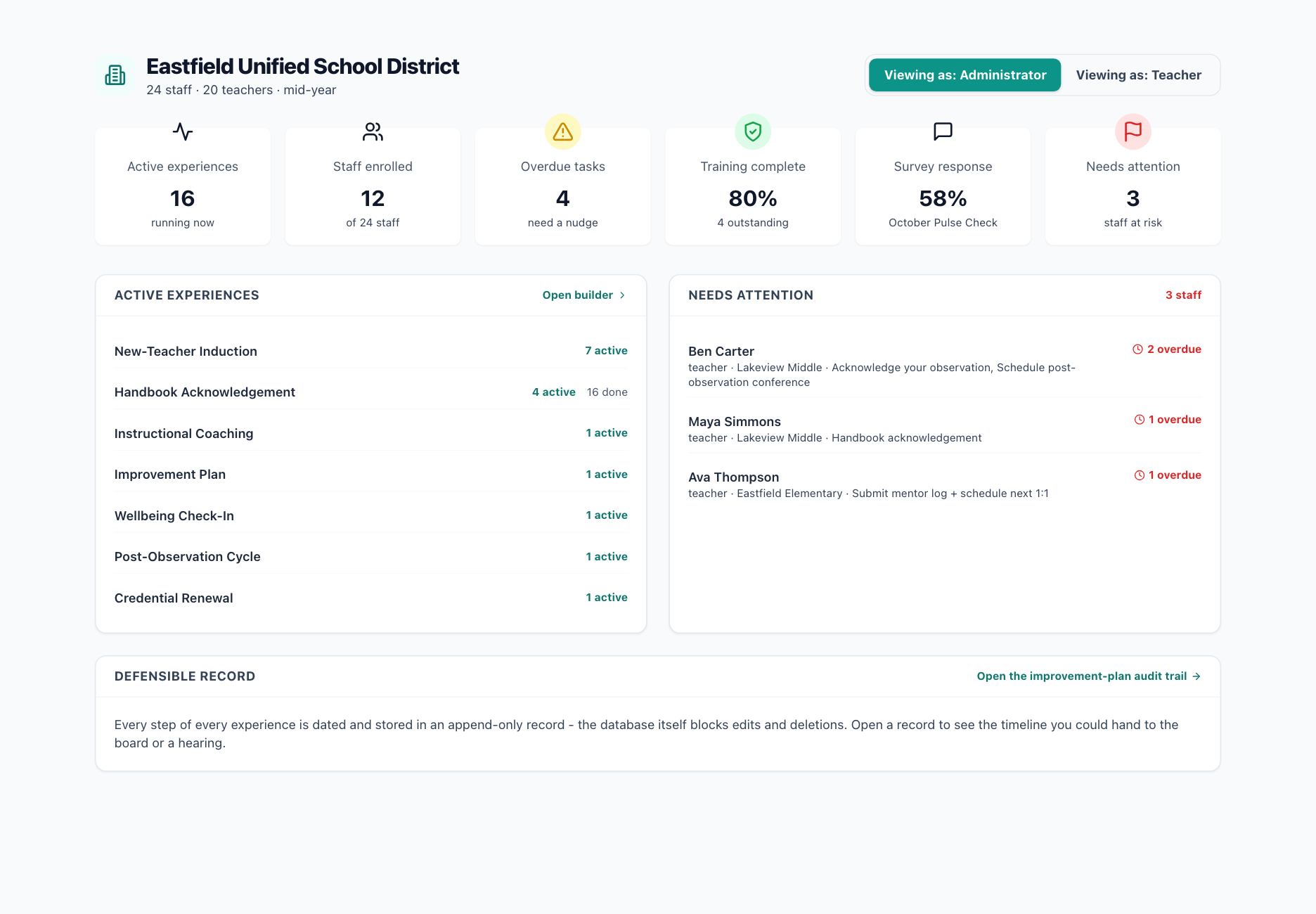Click Maya Simmons' Handbook acknowledgement description
The image size is (1316, 914).
point(835,438)
